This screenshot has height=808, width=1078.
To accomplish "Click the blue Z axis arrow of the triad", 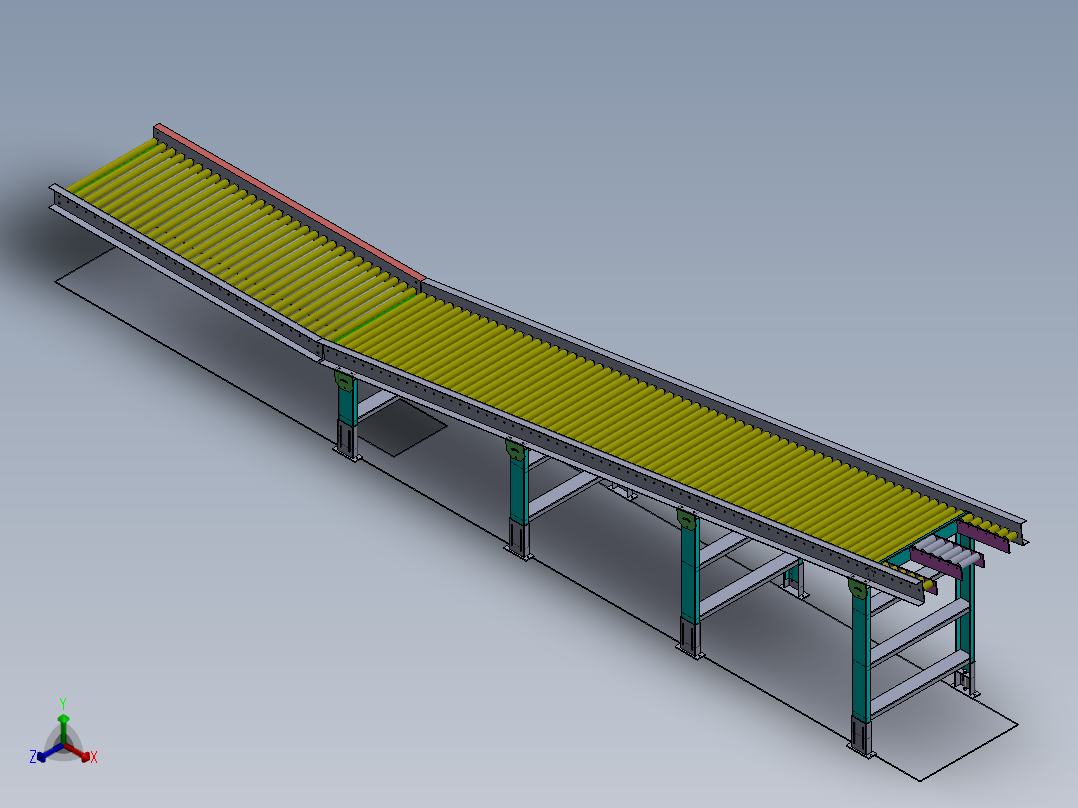I will coord(48,753).
